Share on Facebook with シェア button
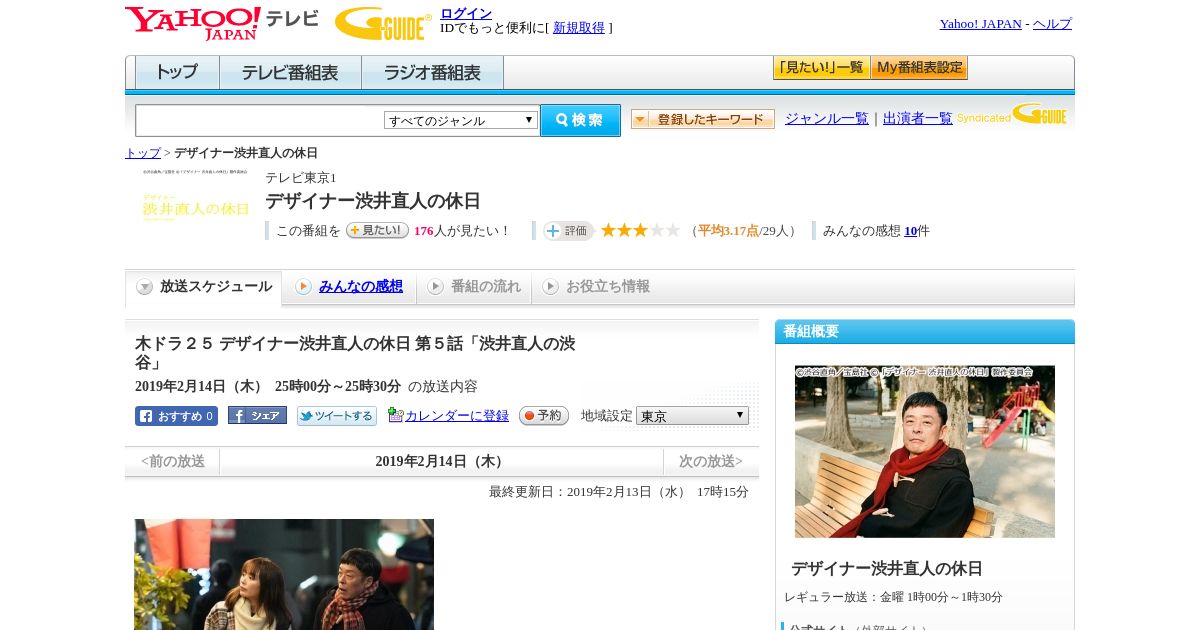This screenshot has width=1200, height=630. (x=257, y=415)
